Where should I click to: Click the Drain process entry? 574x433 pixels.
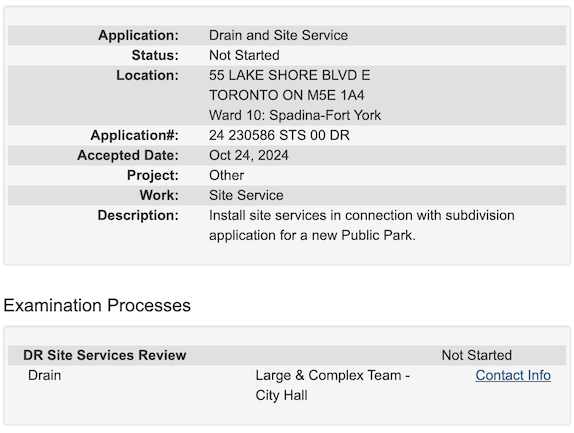(45, 375)
